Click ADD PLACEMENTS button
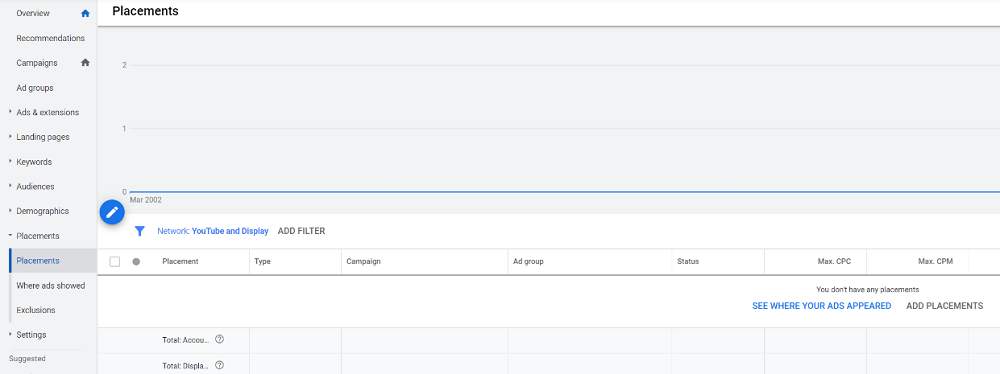Image resolution: width=1000 pixels, height=374 pixels. [945, 306]
